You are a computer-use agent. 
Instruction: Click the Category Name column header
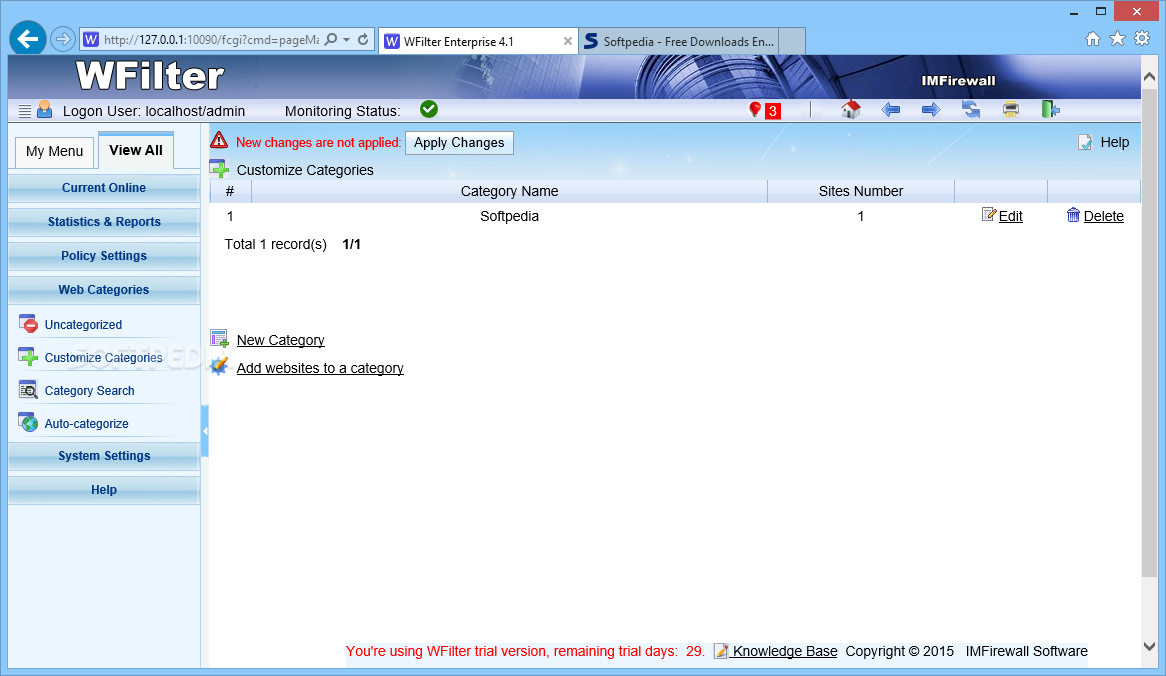pyautogui.click(x=509, y=191)
